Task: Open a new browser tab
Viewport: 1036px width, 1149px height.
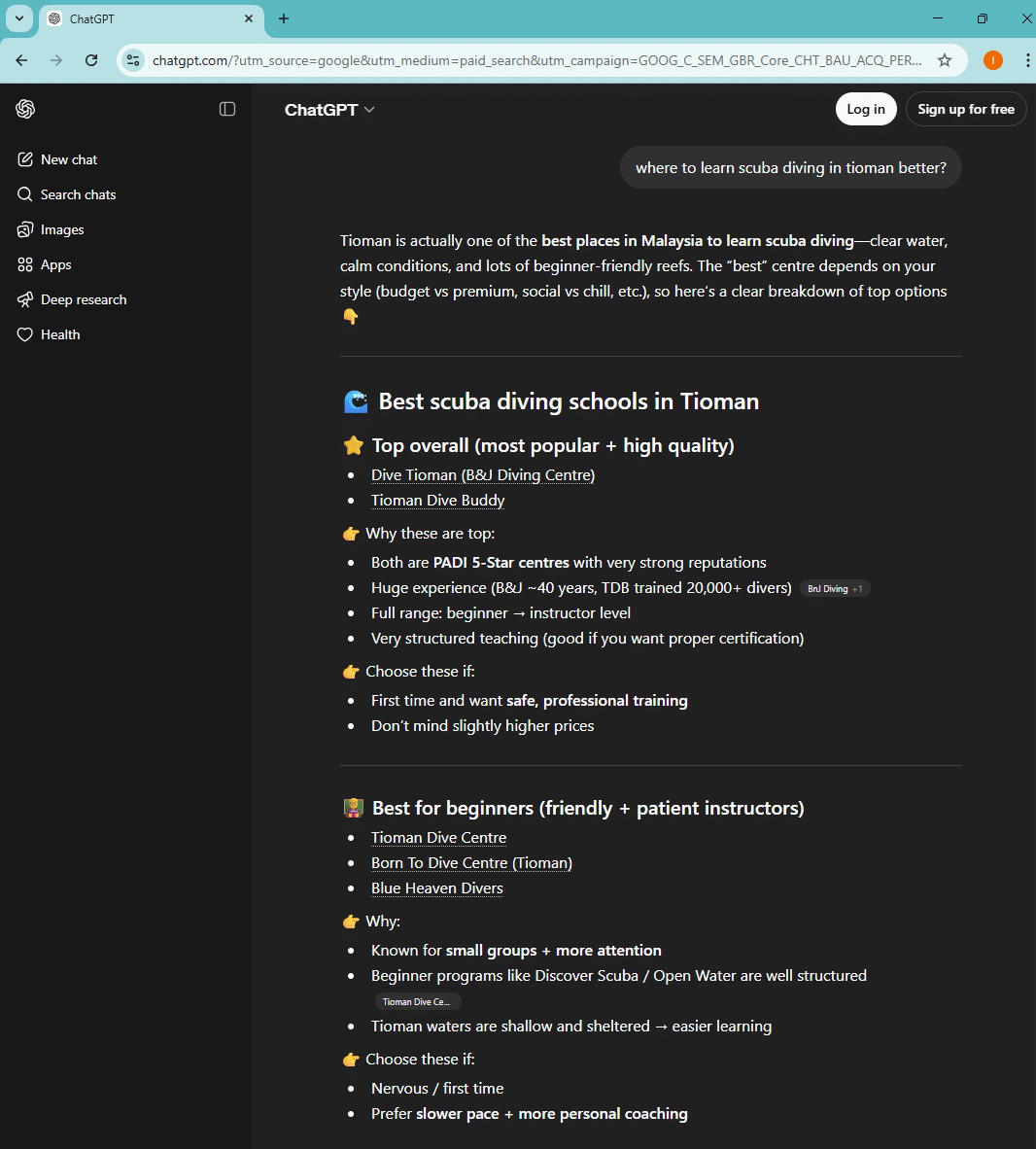Action: pos(284,18)
